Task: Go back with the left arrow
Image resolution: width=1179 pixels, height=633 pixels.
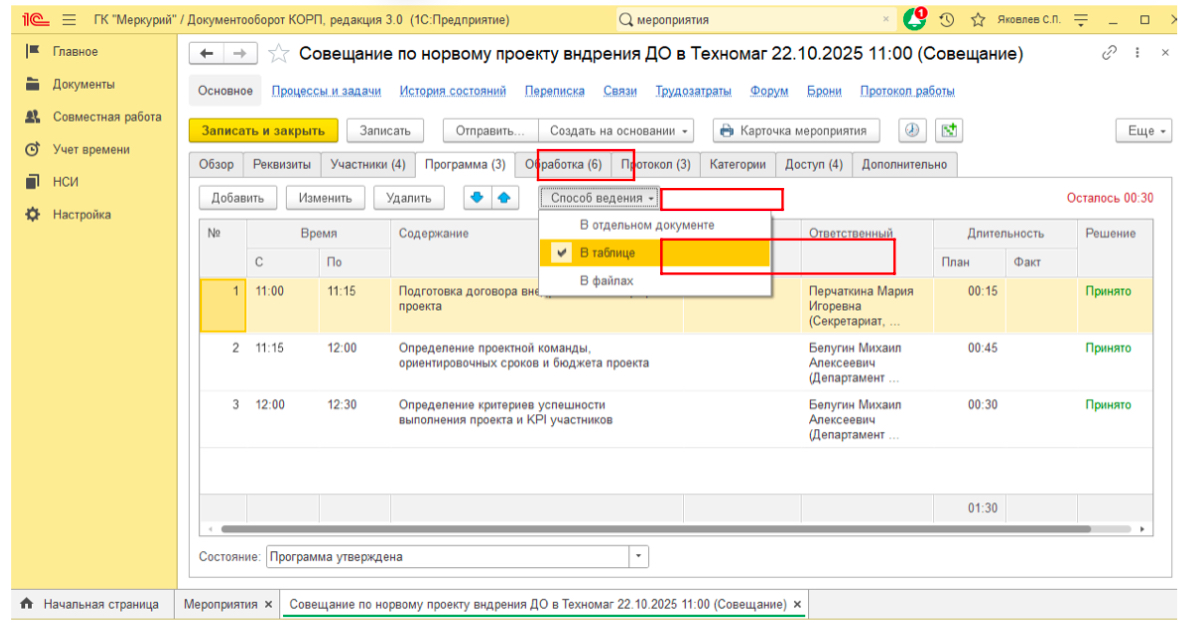Action: (207, 53)
